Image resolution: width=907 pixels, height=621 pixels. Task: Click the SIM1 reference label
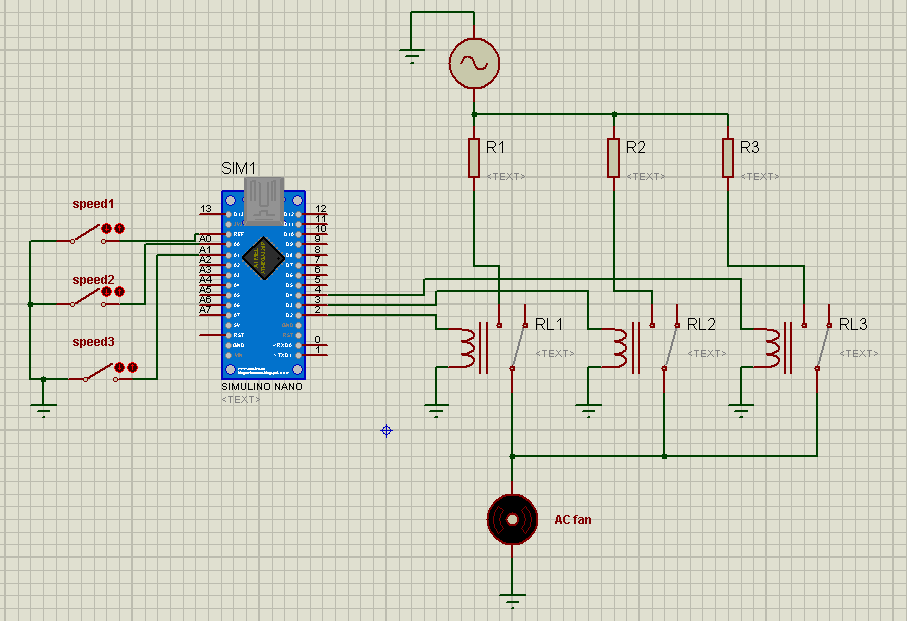pos(239,168)
